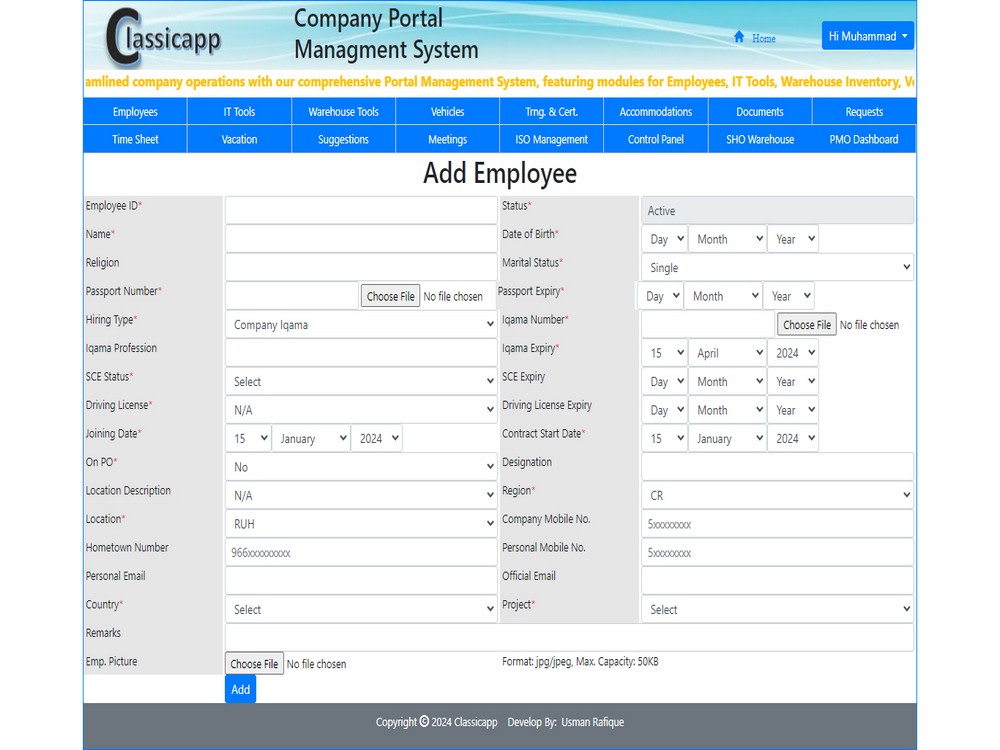Open the Contract Start Date month dropdown

tap(728, 438)
